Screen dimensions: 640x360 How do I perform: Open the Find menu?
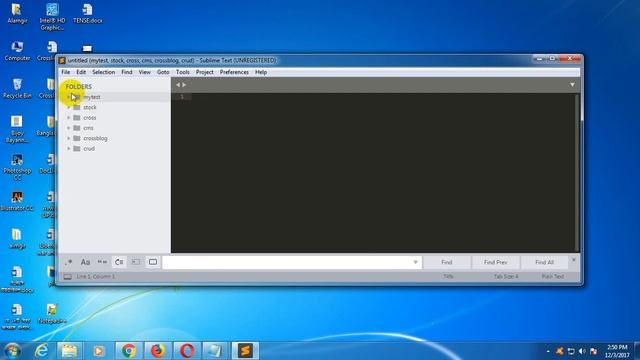(127, 72)
